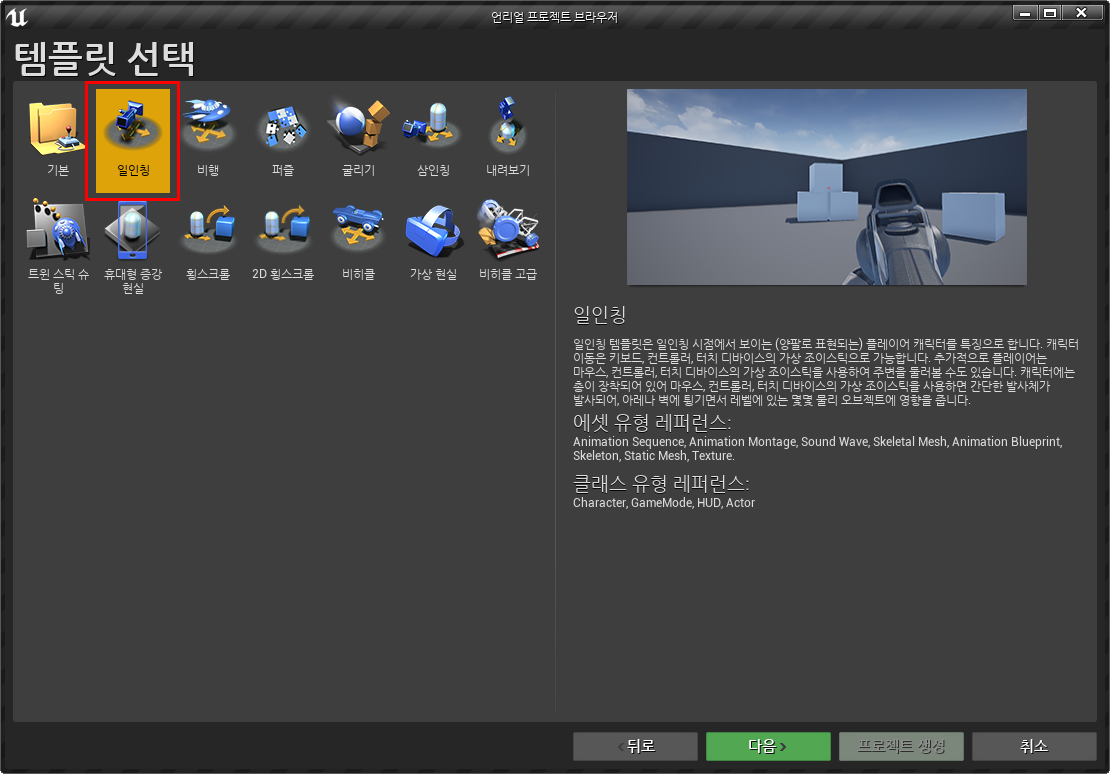The width and height of the screenshot is (1110, 774).
Task: Click the Unreal Engine logo in the title bar
Action: [x=16, y=16]
